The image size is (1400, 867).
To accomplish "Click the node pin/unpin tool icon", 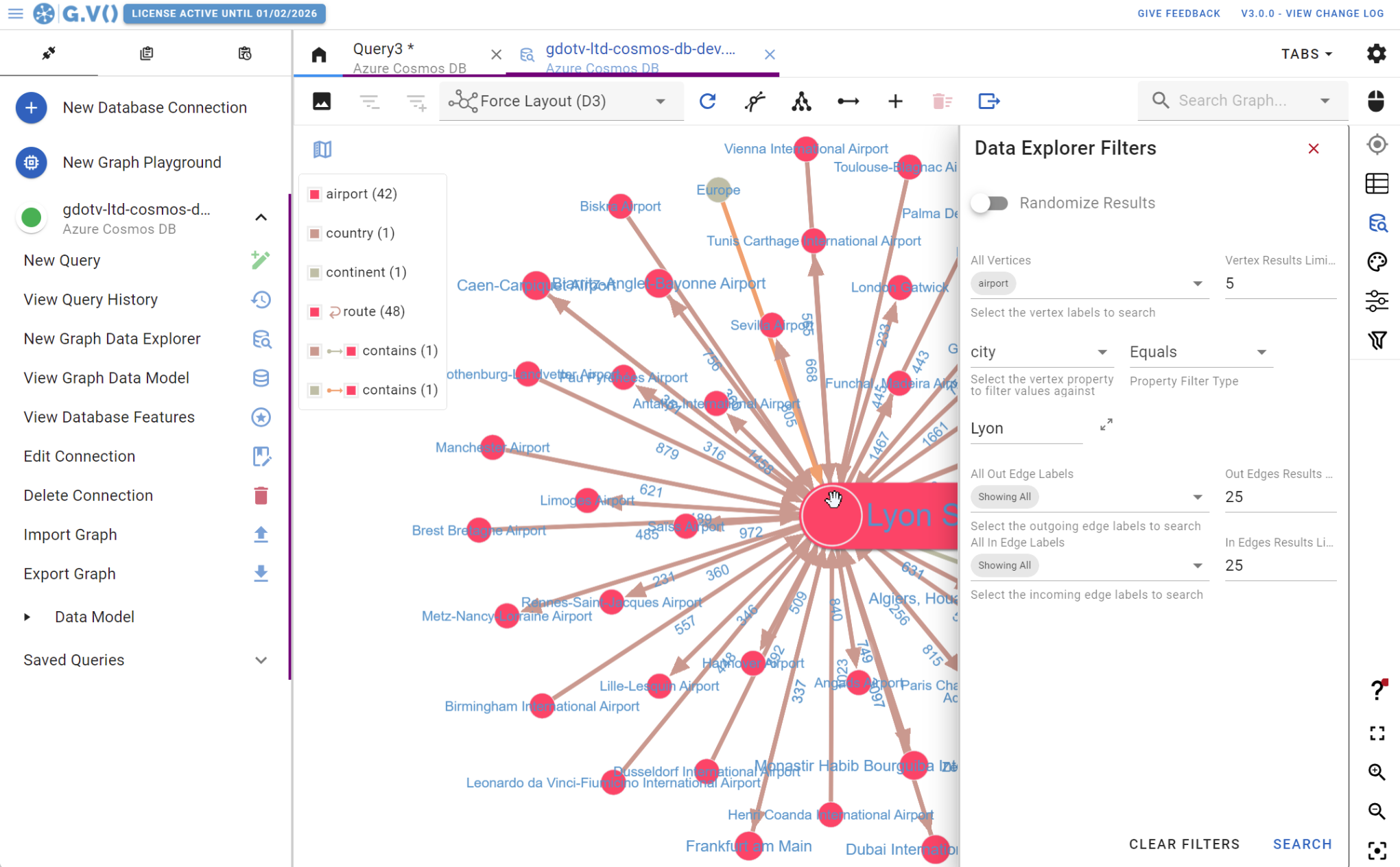I will tap(756, 100).
